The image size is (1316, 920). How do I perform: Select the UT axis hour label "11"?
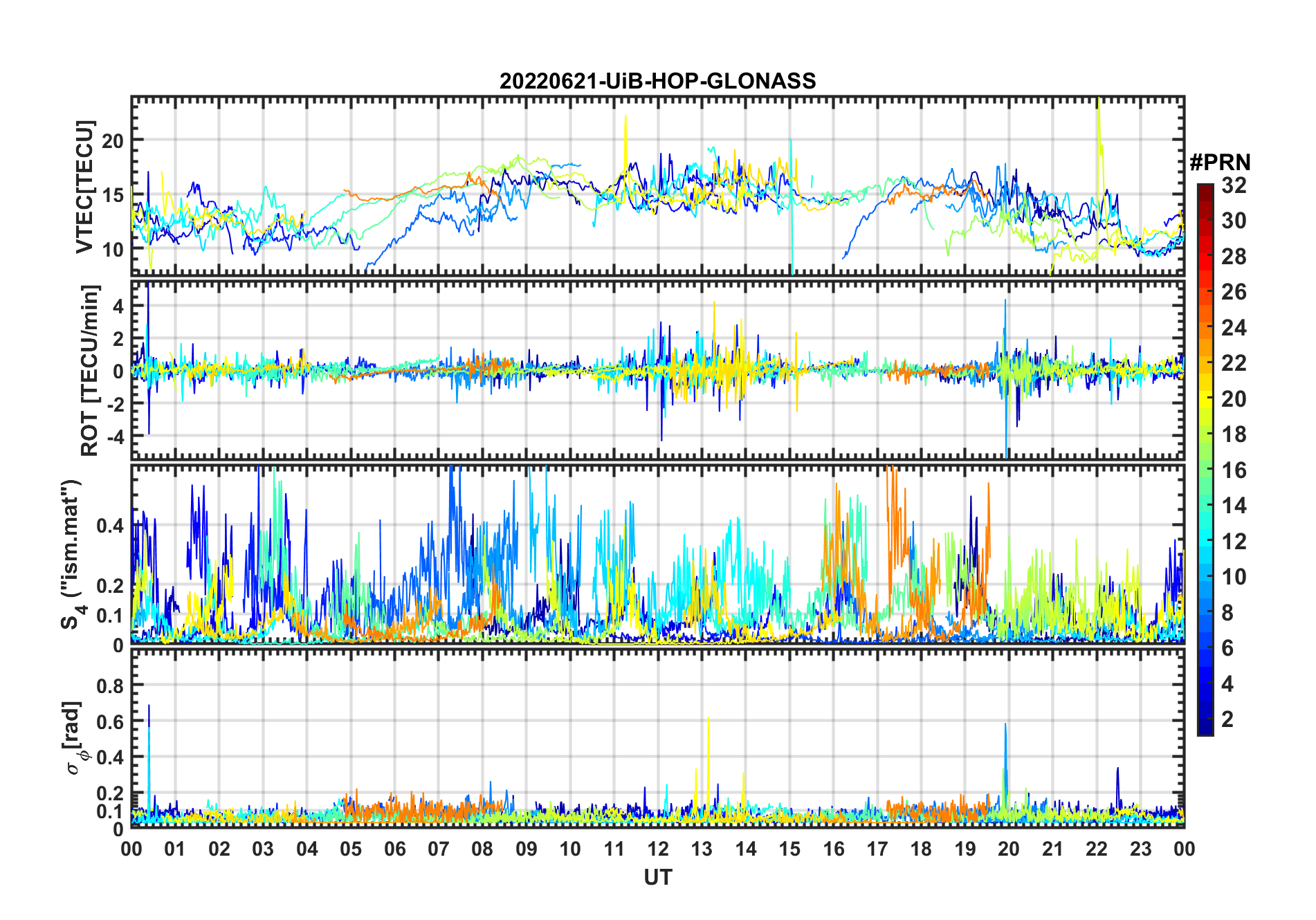tap(614, 849)
